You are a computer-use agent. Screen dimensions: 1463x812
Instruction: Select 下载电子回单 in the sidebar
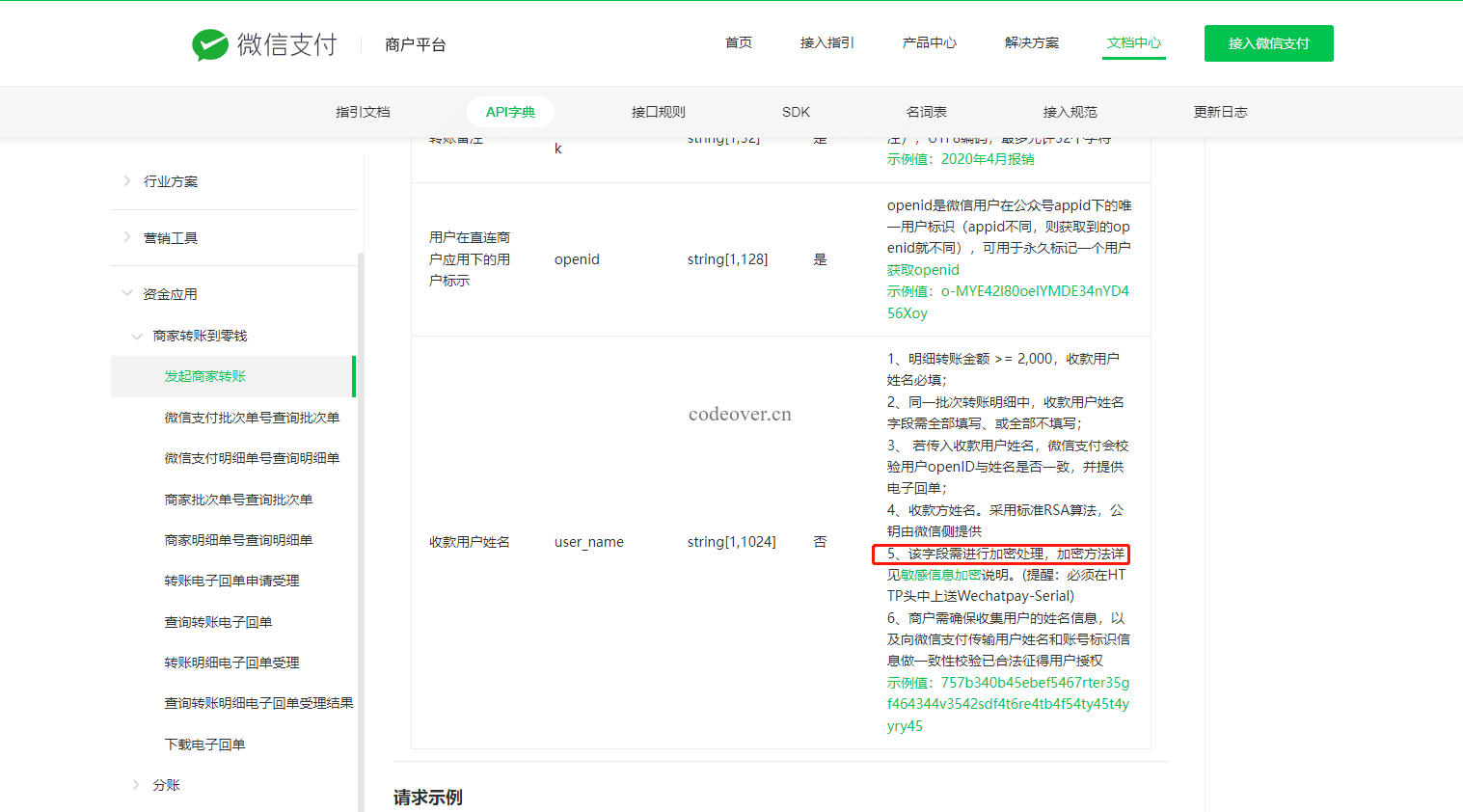coord(204,744)
